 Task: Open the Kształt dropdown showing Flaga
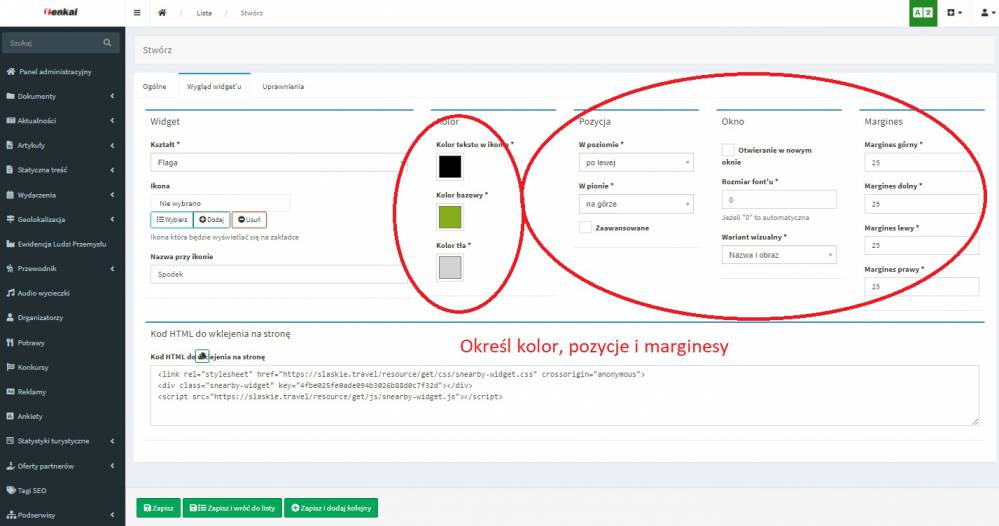tap(278, 161)
